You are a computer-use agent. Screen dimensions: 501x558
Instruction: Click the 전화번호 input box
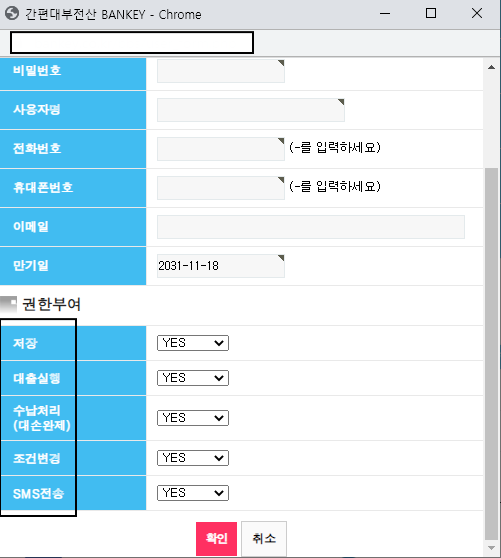(x=221, y=149)
